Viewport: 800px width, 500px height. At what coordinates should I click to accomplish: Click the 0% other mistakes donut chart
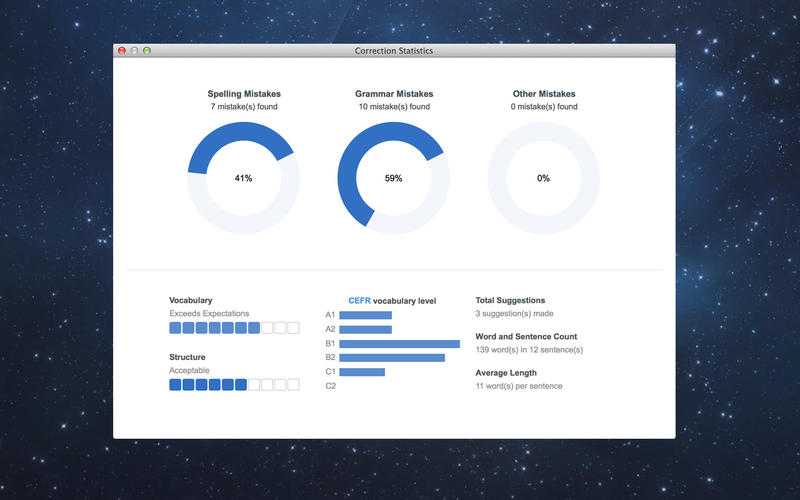[x=543, y=178]
